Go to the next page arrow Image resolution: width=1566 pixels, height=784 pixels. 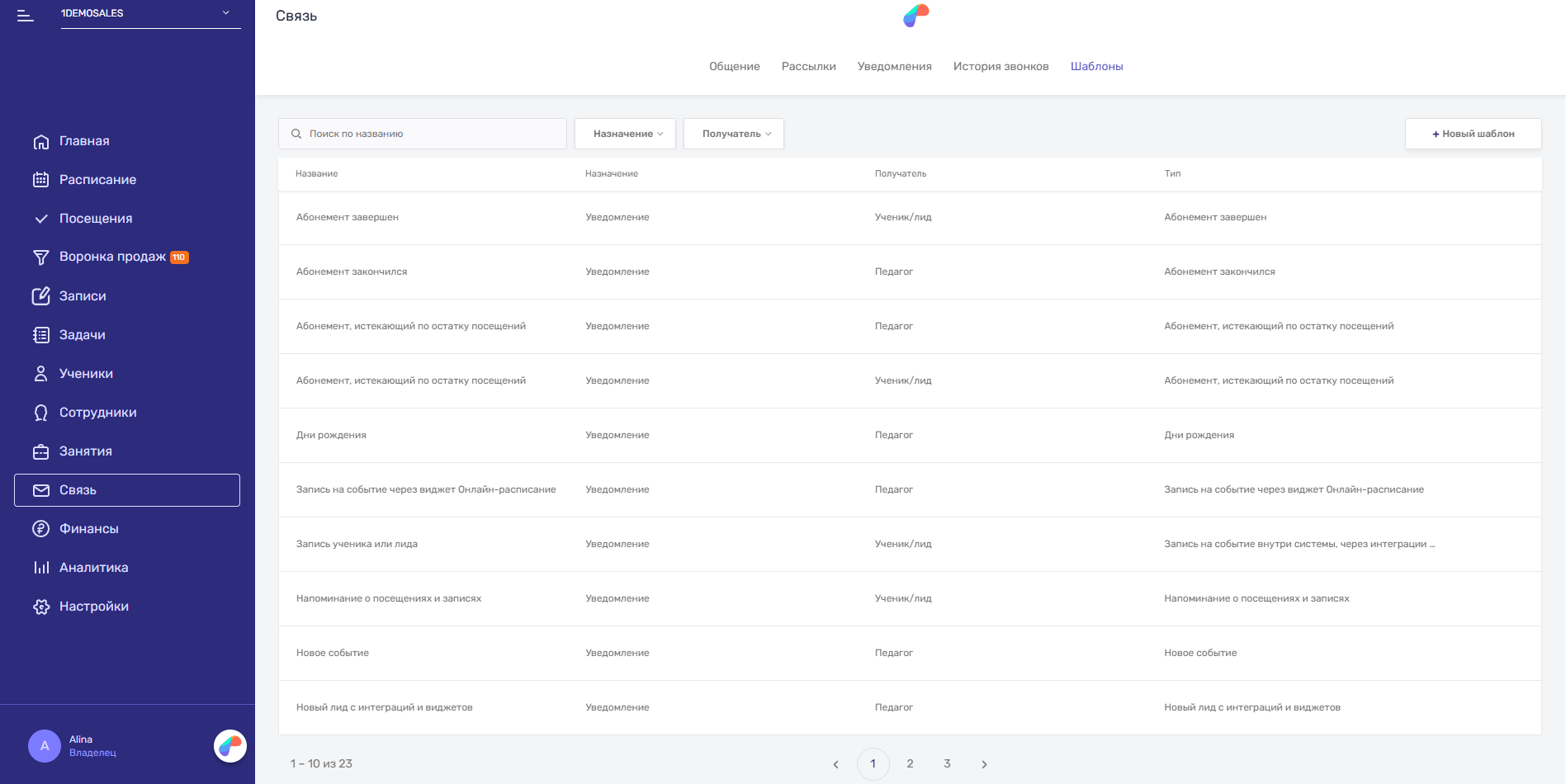984,764
